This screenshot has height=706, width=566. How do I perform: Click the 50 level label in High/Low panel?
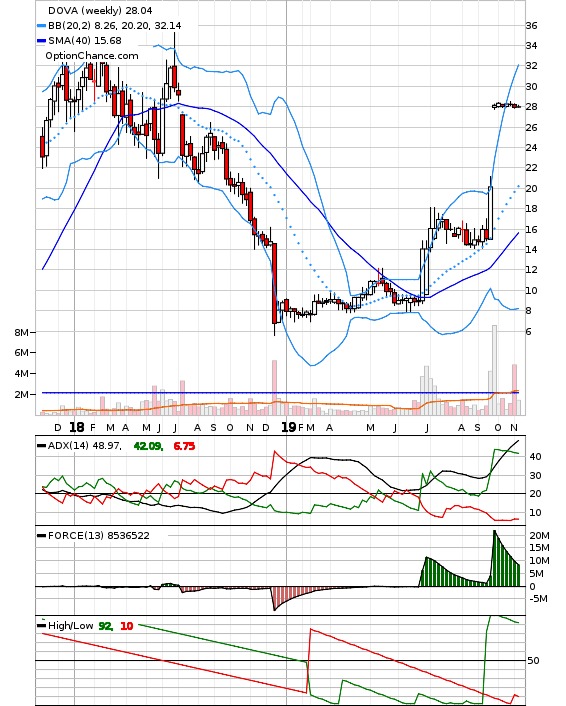point(533,661)
